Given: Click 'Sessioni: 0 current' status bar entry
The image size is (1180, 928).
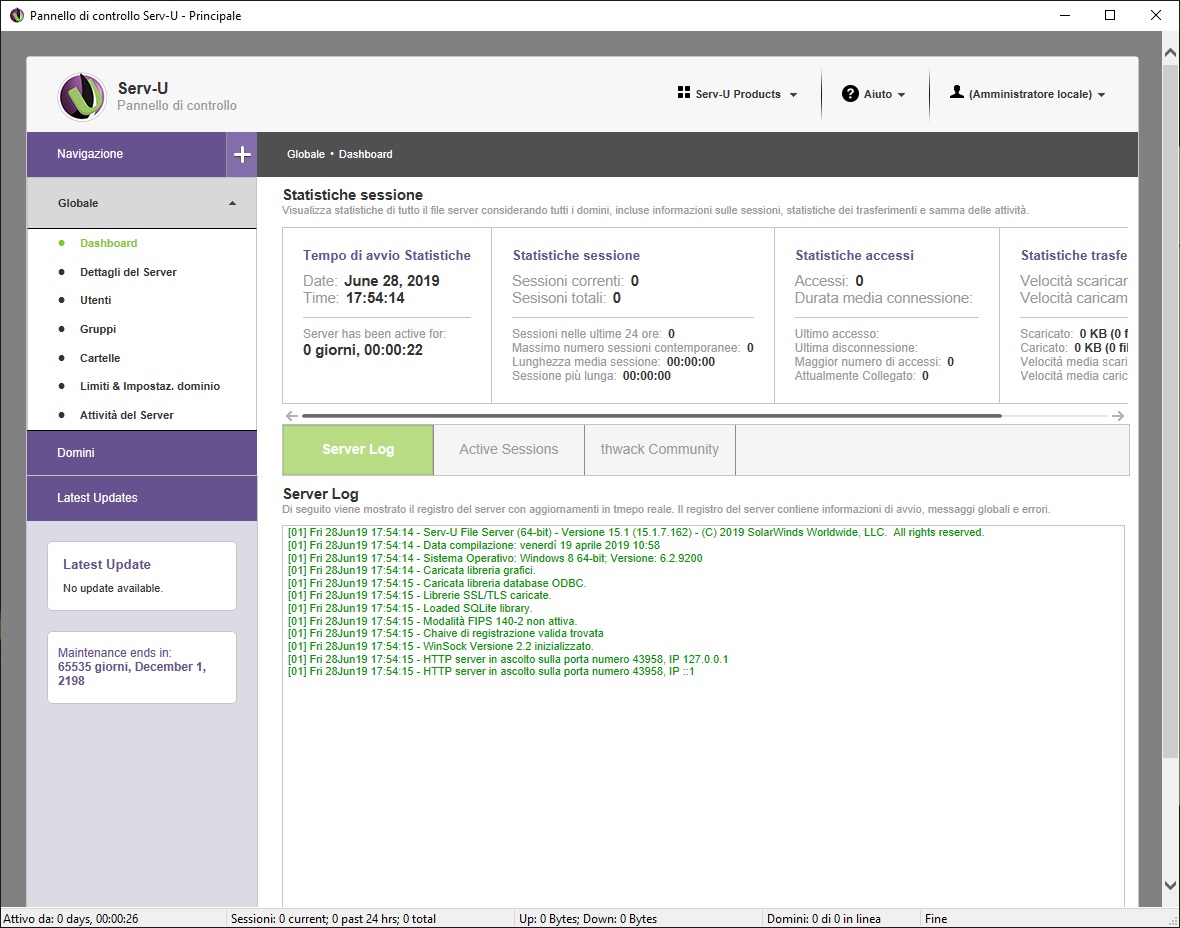Looking at the screenshot, I should [x=333, y=918].
